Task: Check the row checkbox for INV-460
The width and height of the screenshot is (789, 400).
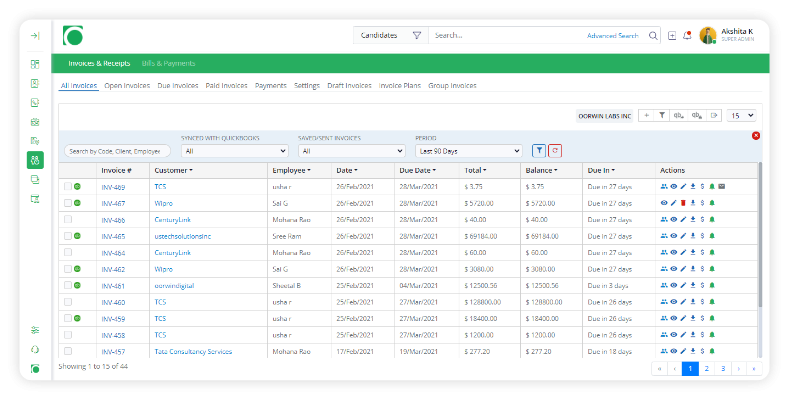Action: 68,302
